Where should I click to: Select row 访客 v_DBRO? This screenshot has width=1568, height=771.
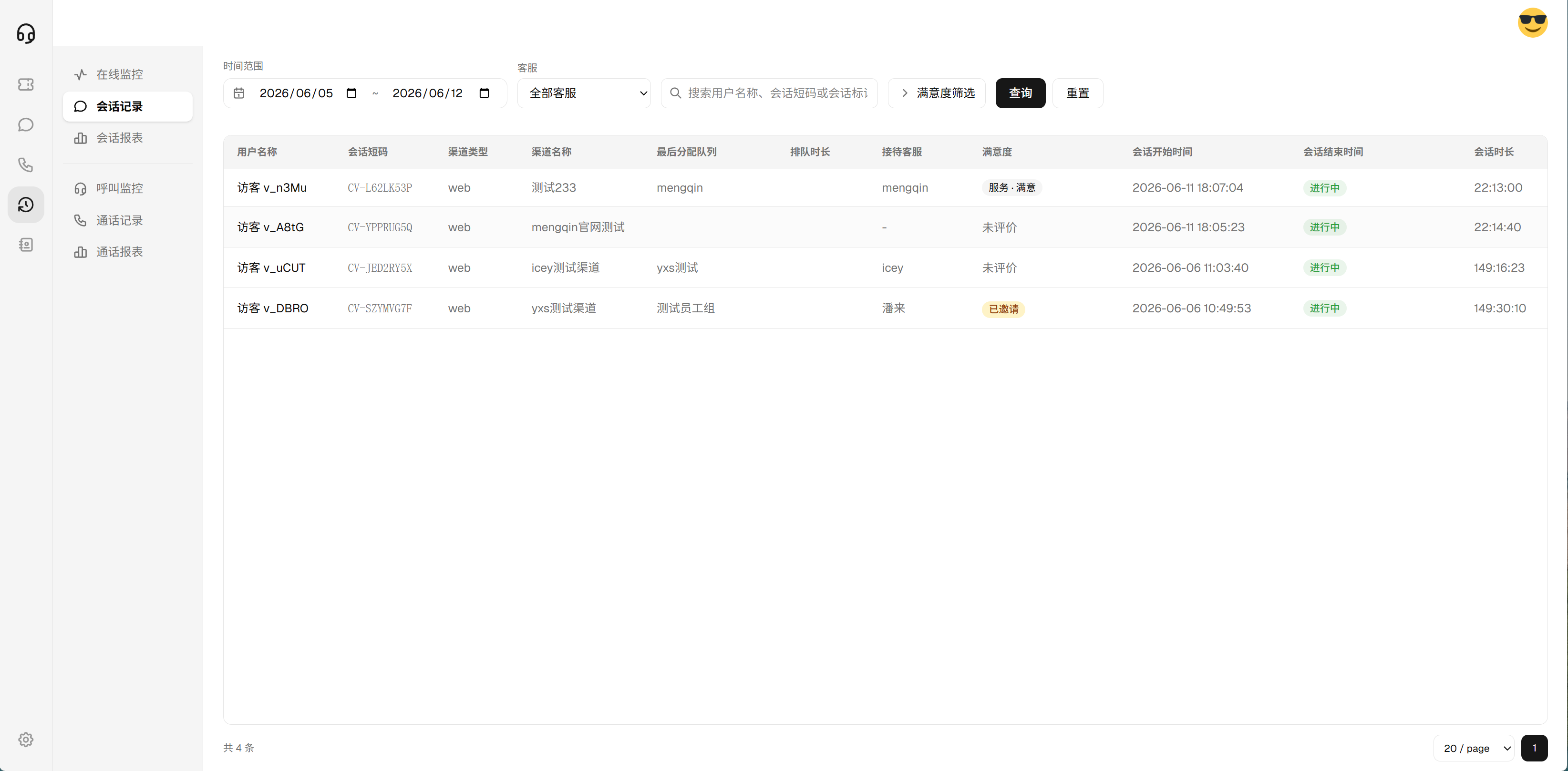pos(885,308)
